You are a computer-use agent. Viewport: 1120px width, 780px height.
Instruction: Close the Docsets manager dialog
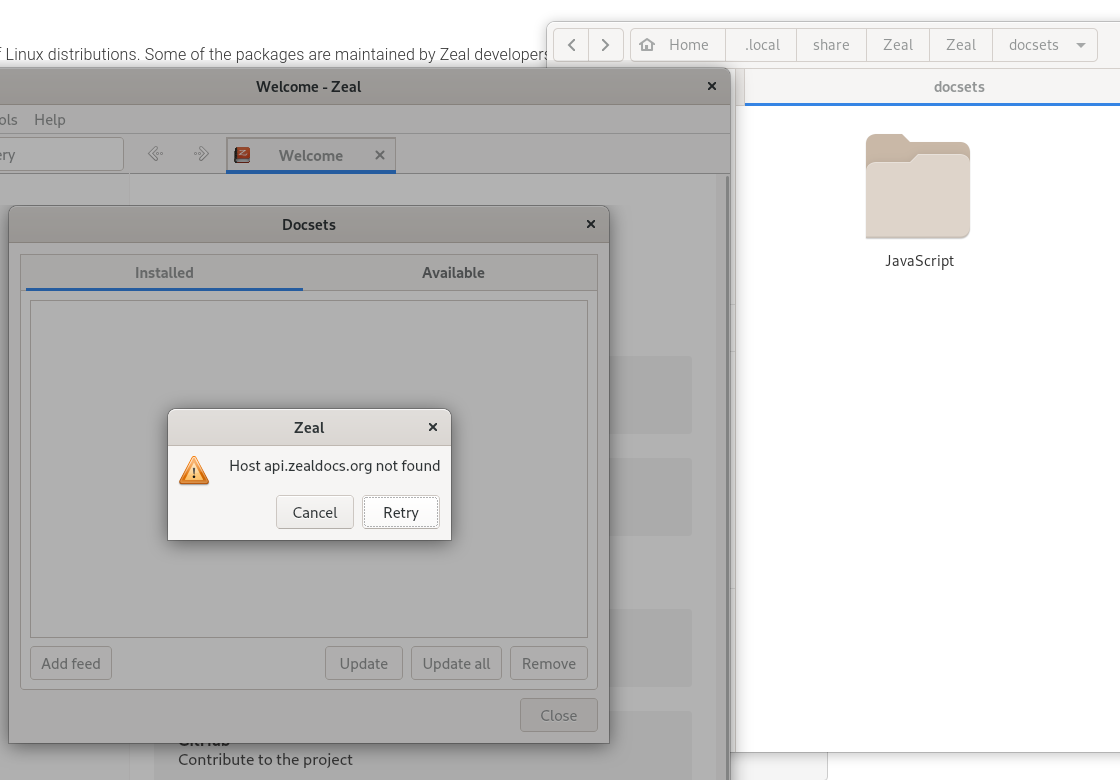point(558,715)
